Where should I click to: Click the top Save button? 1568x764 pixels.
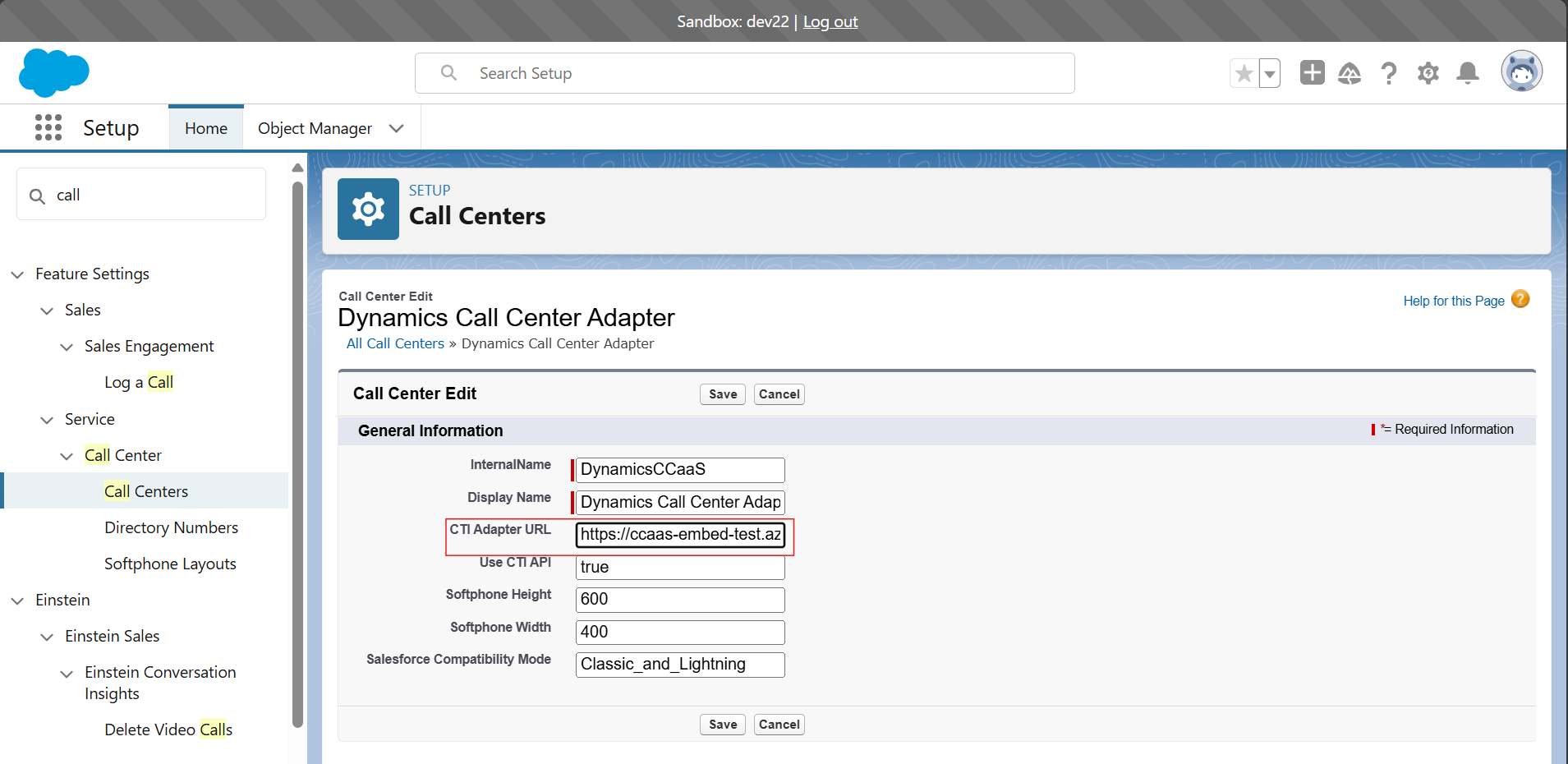[x=723, y=394]
